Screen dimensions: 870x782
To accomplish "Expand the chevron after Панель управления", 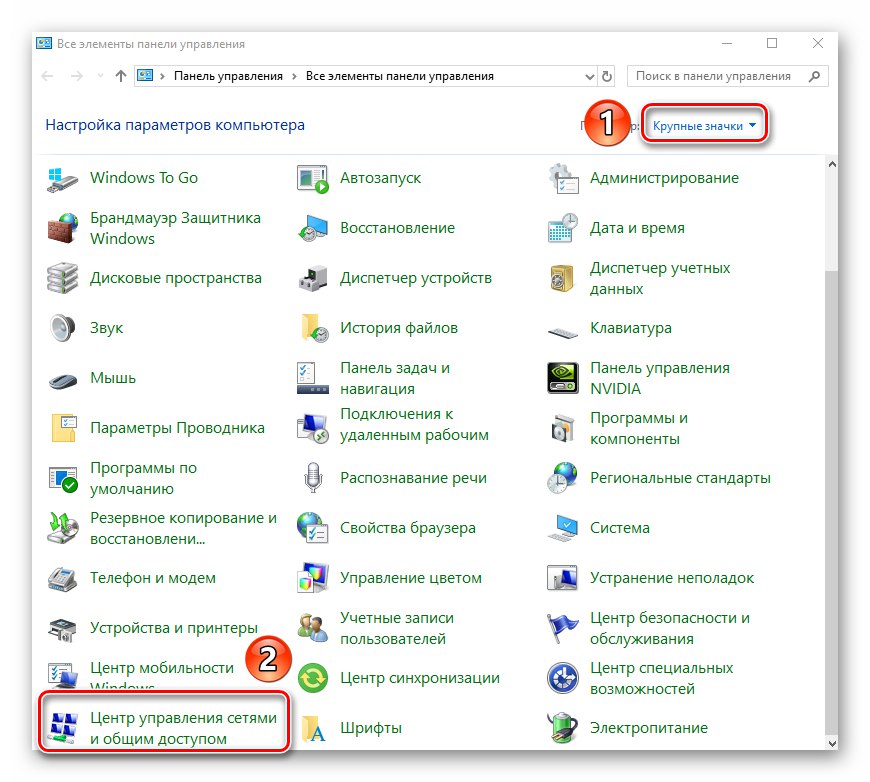I will tap(294, 77).
